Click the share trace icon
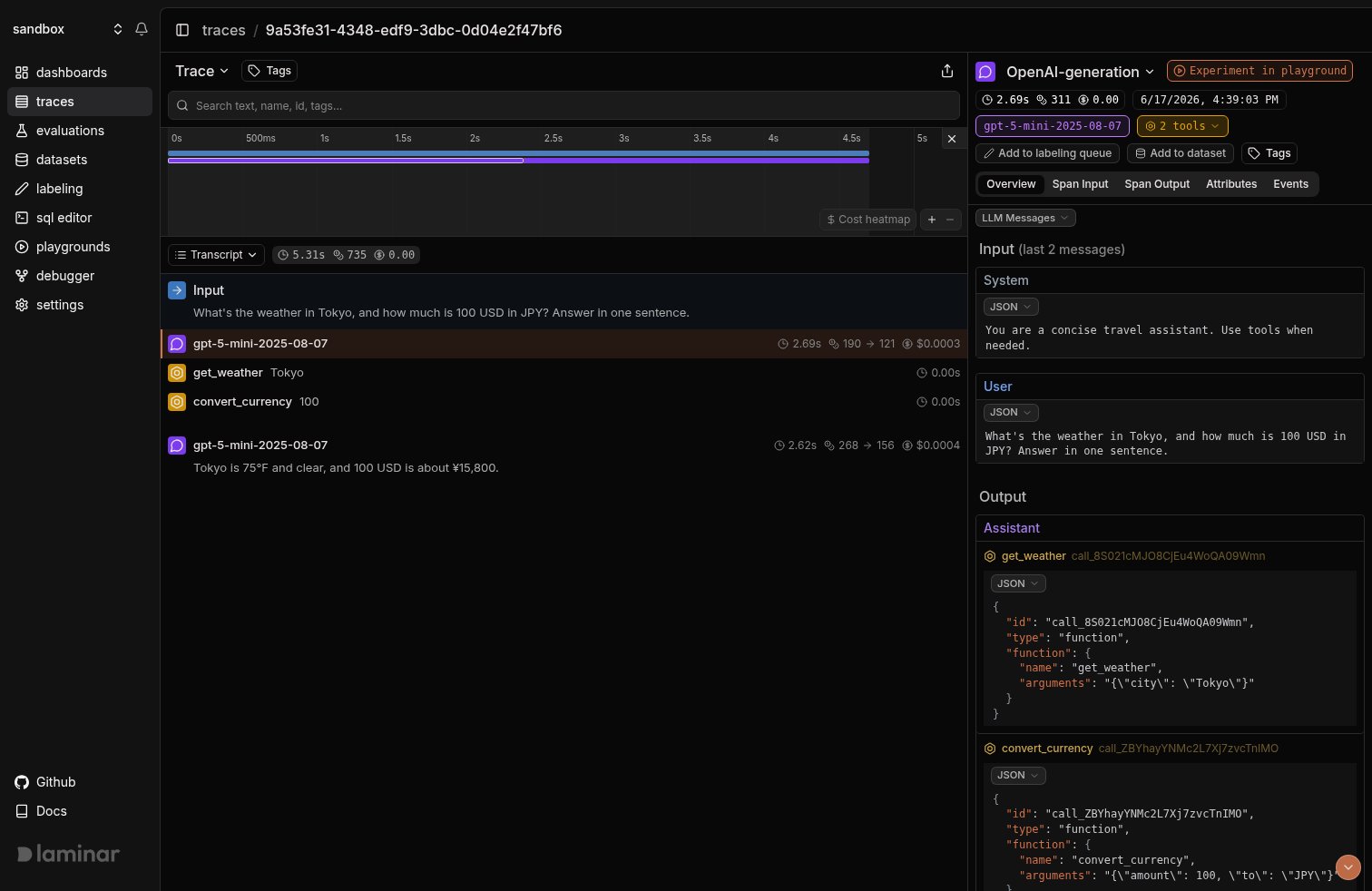The height and width of the screenshot is (891, 1372). point(947,71)
